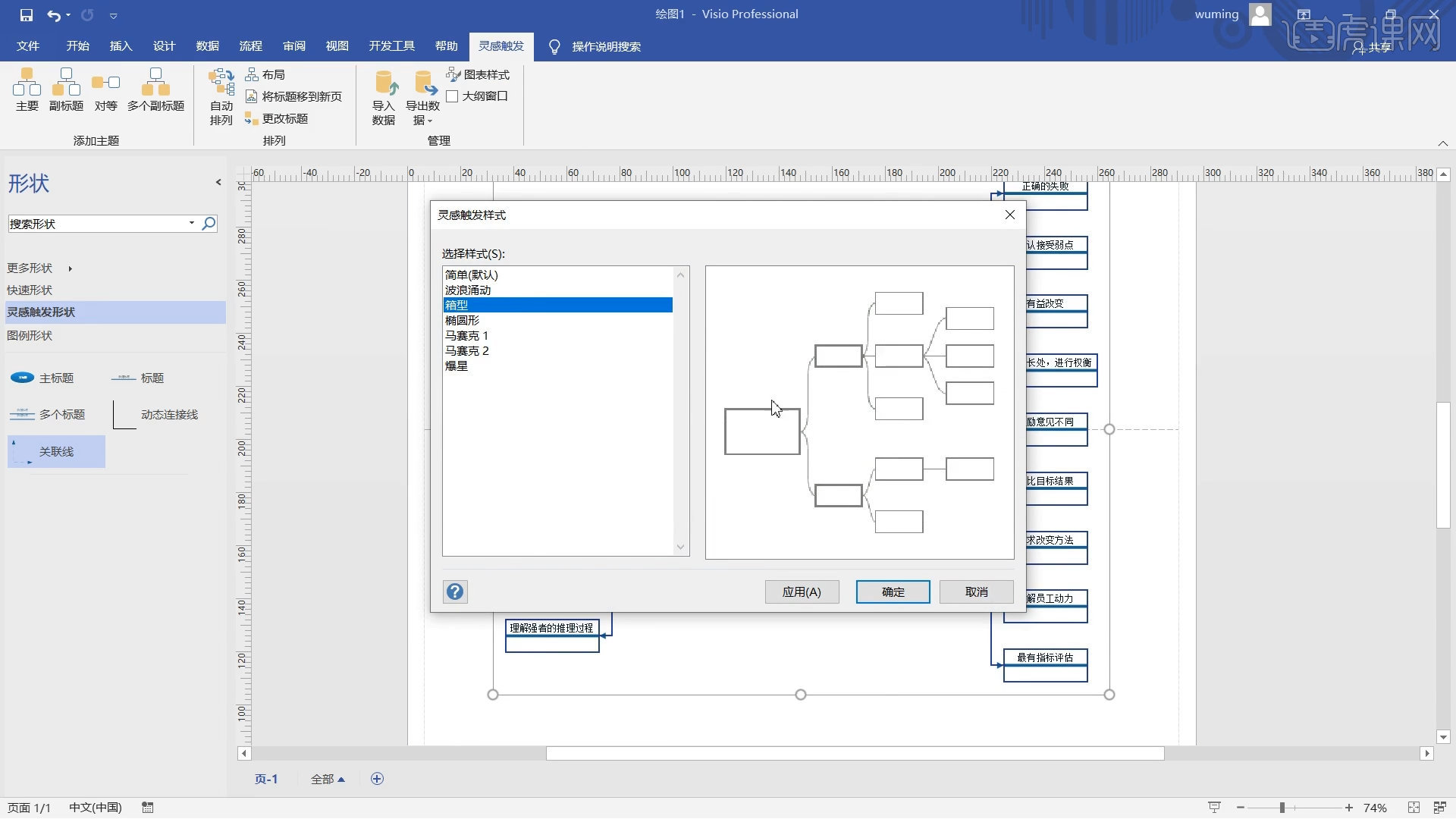The width and height of the screenshot is (1456, 819).
Task: Open the 全部 page list dropdown
Action: click(x=328, y=778)
